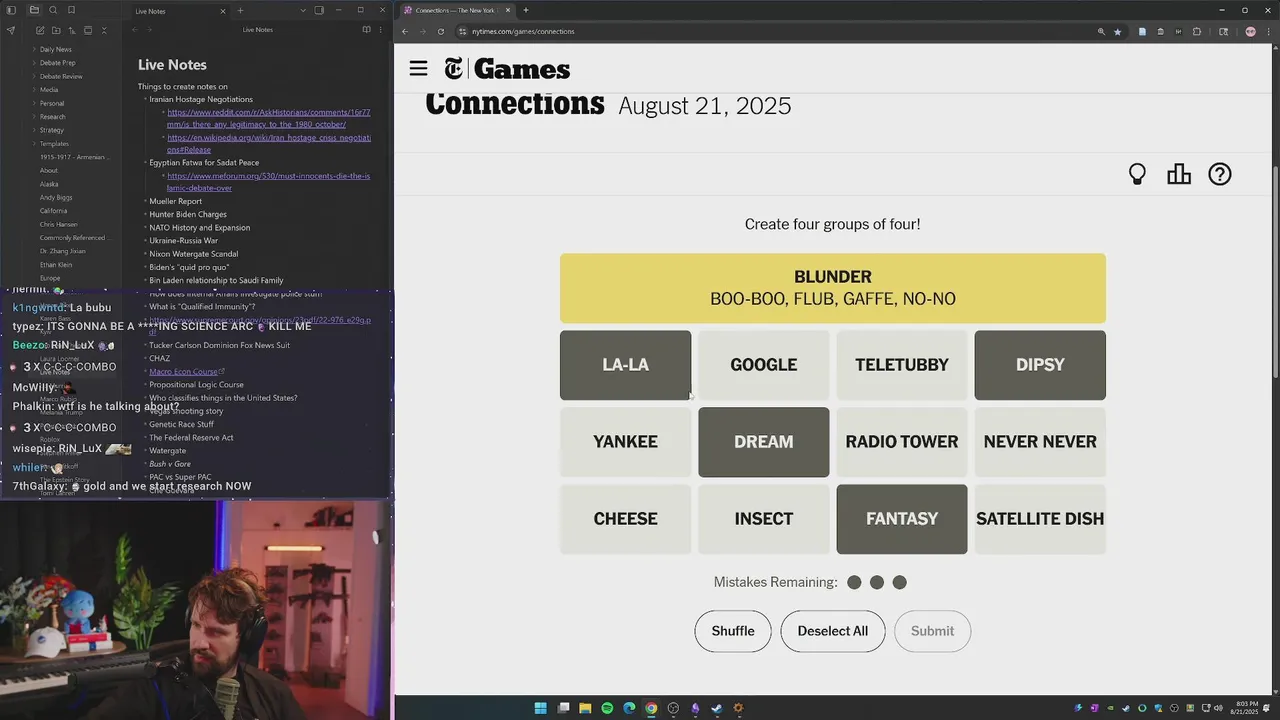
Task: Switch to the Connections Chrome tab
Action: click(457, 10)
